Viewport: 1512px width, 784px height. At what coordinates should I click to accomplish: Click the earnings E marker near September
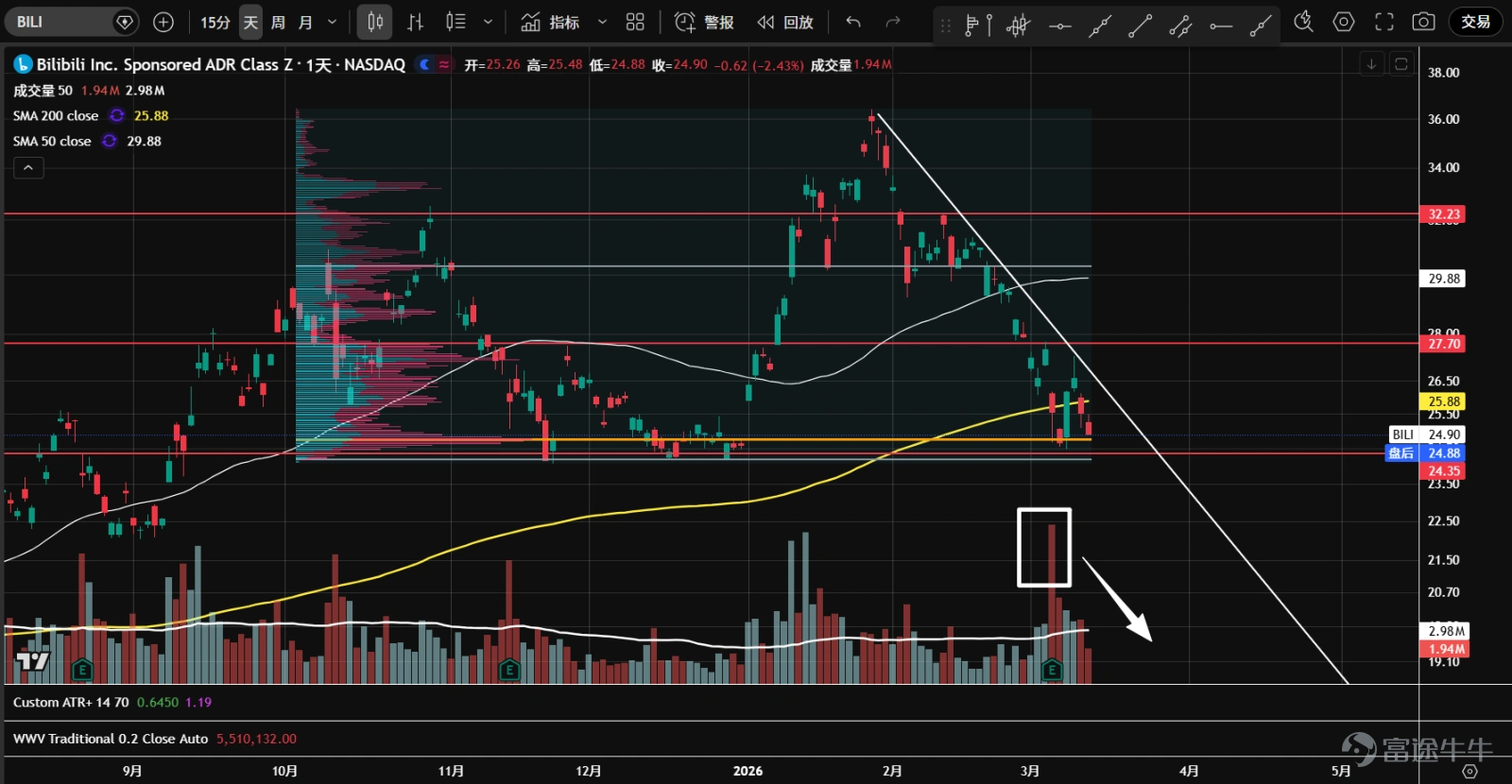click(81, 671)
